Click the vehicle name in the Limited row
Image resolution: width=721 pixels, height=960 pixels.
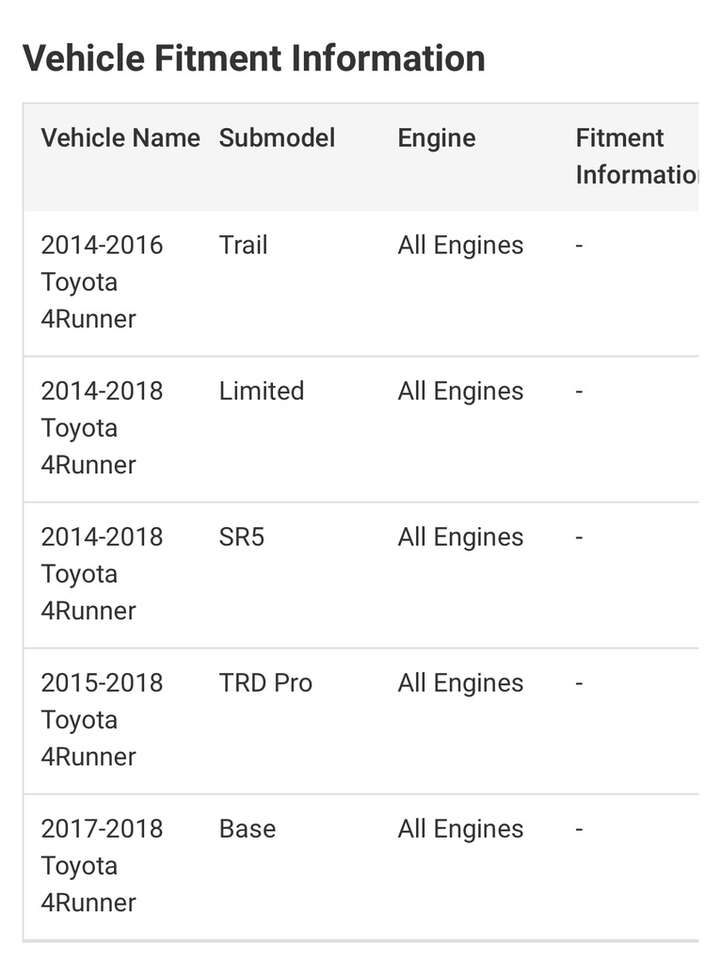[x=101, y=428]
